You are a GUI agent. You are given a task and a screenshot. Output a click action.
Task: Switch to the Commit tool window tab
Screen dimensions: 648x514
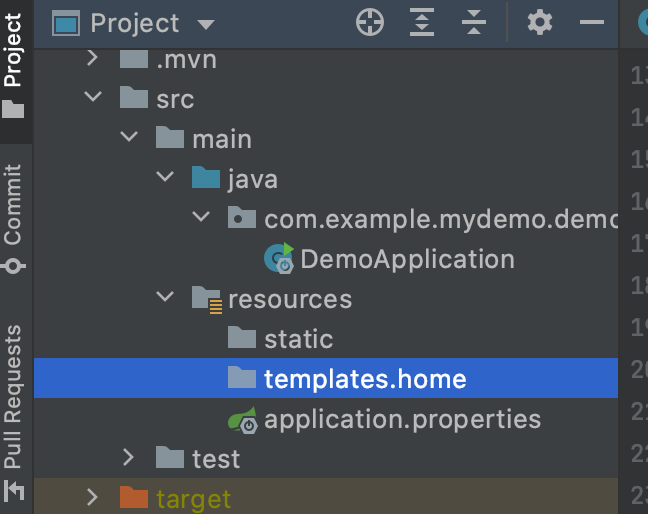point(13,219)
